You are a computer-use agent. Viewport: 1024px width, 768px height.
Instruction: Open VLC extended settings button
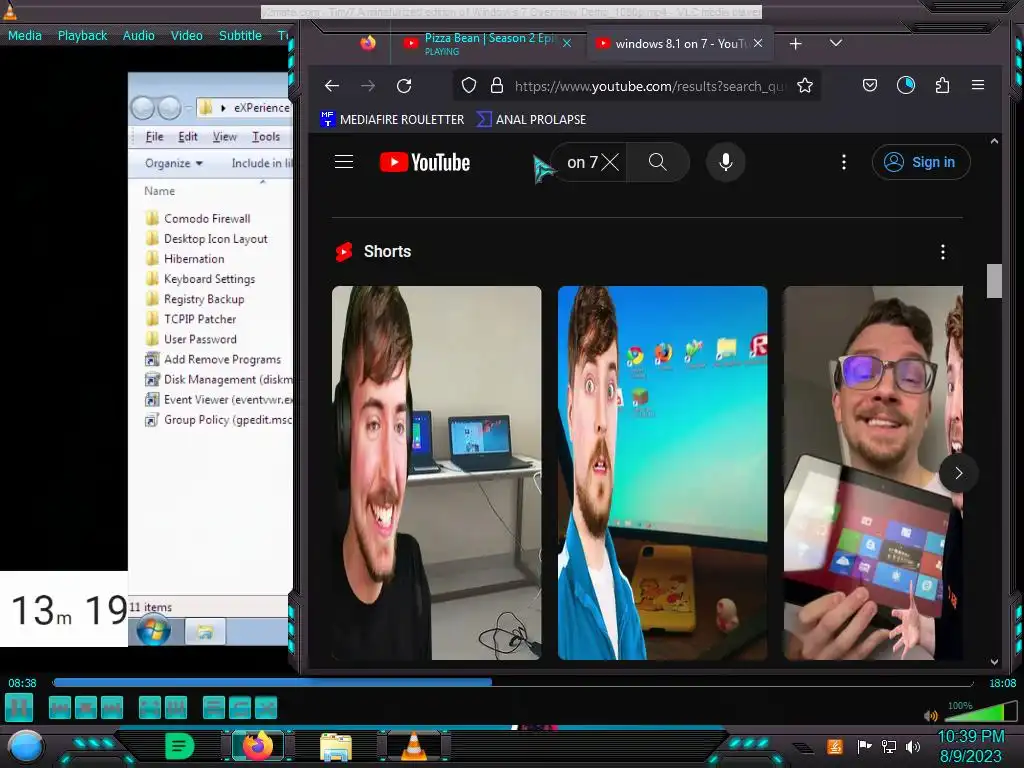point(176,708)
